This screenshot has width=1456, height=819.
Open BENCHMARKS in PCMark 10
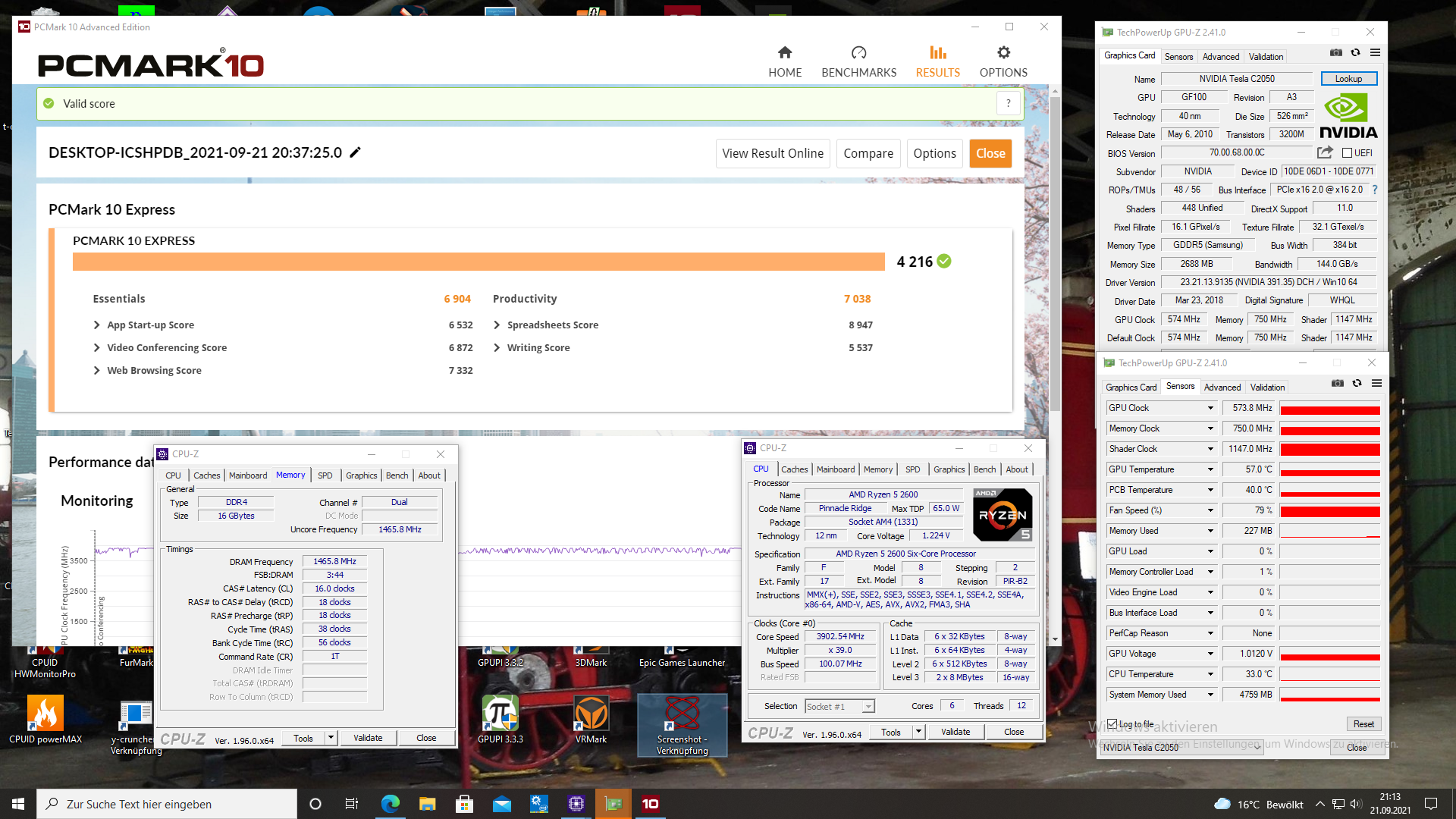pyautogui.click(x=858, y=61)
